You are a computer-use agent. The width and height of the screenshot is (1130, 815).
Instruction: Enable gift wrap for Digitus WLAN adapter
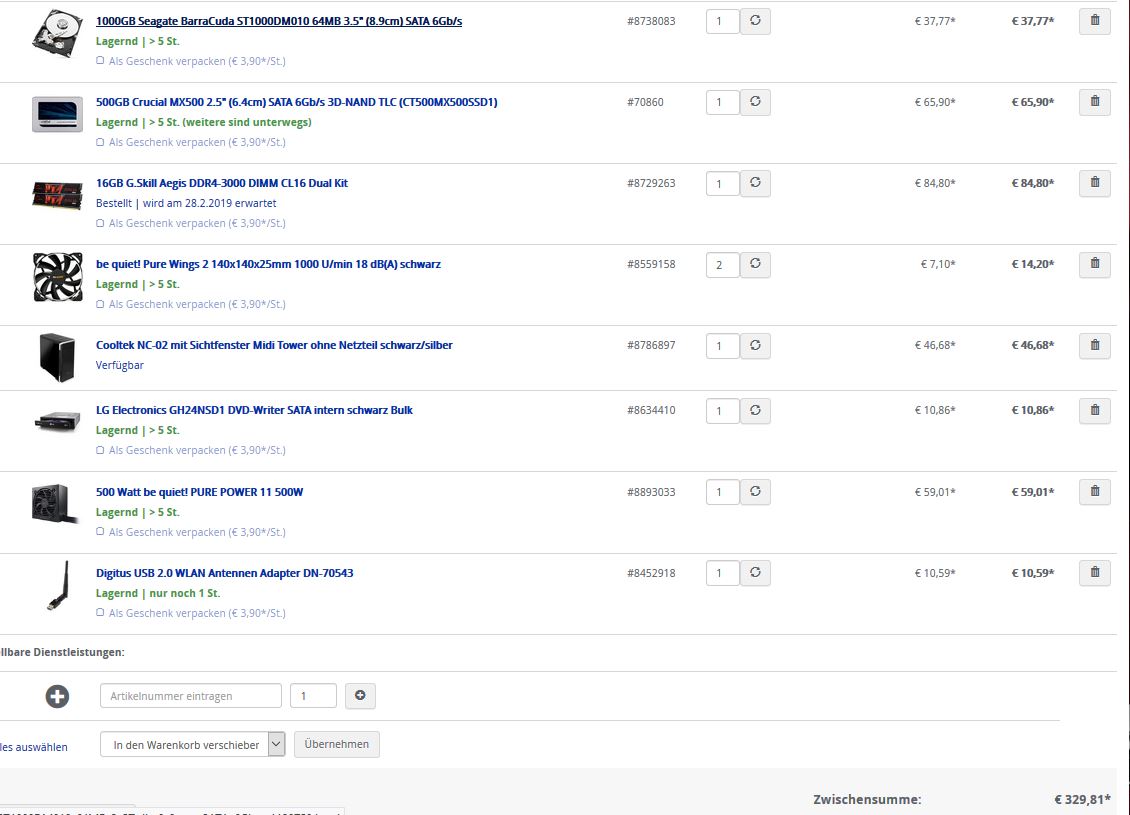click(100, 613)
